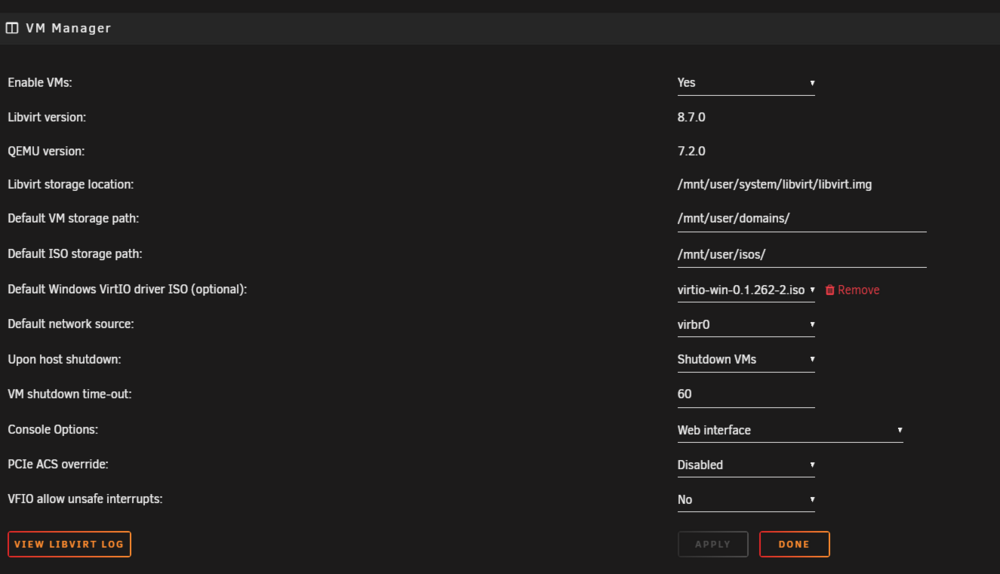Image resolution: width=1000 pixels, height=574 pixels.
Task: Click the View Libvirt Log button
Action: click(x=70, y=544)
